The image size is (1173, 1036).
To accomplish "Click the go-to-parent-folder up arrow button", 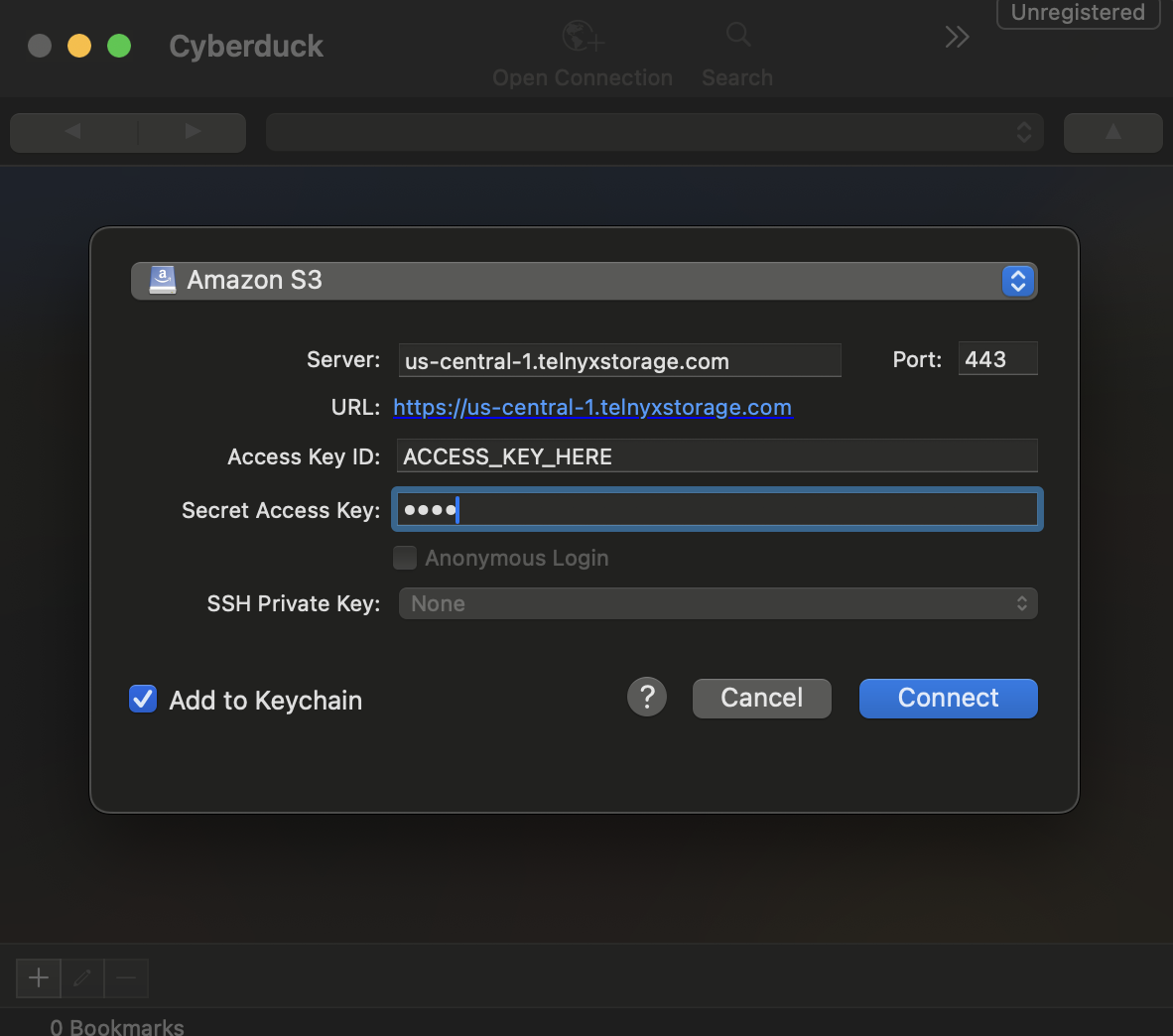I will tap(1112, 132).
